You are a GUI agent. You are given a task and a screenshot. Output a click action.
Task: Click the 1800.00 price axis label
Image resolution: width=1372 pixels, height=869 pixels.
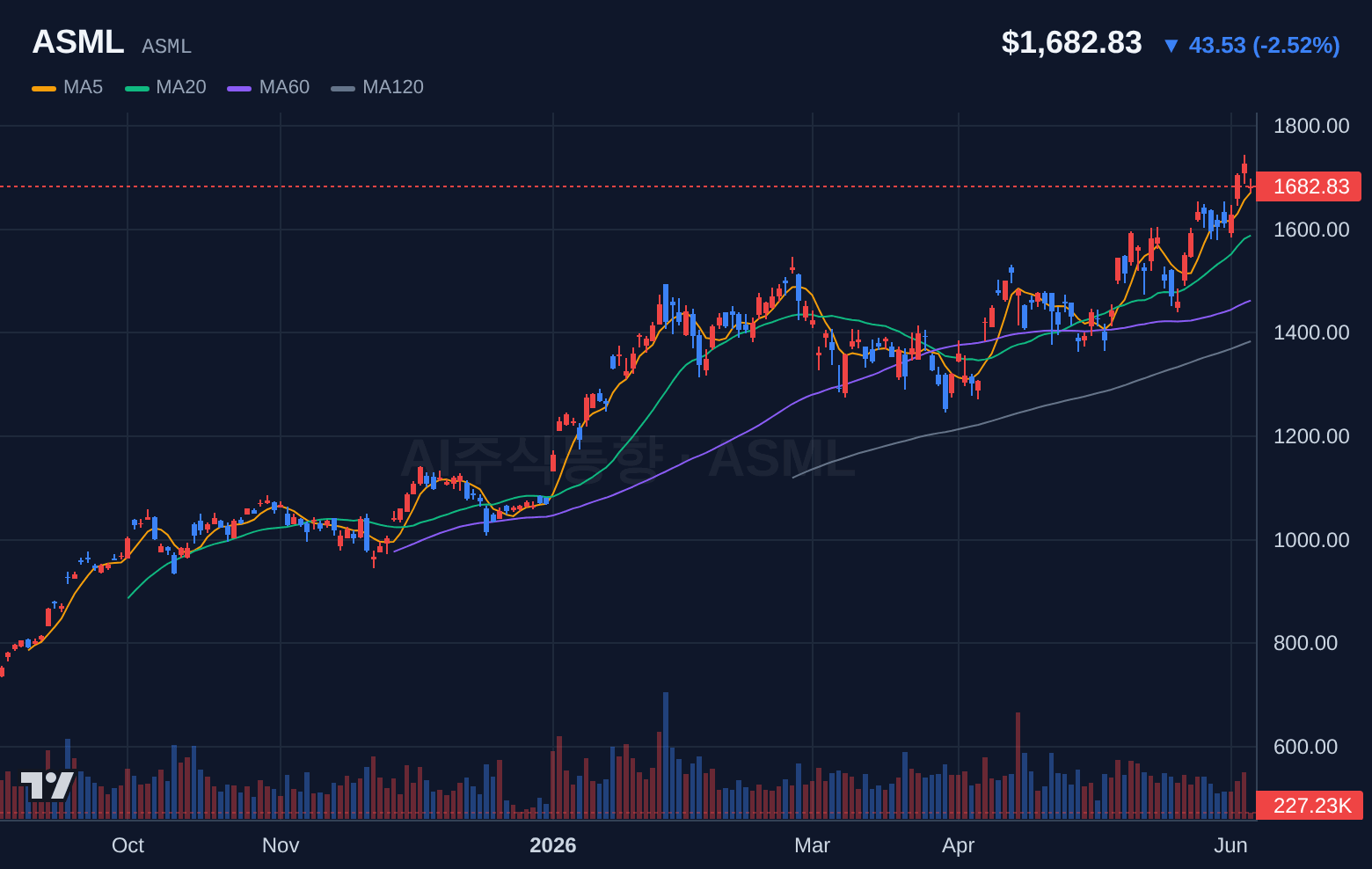click(x=1311, y=126)
